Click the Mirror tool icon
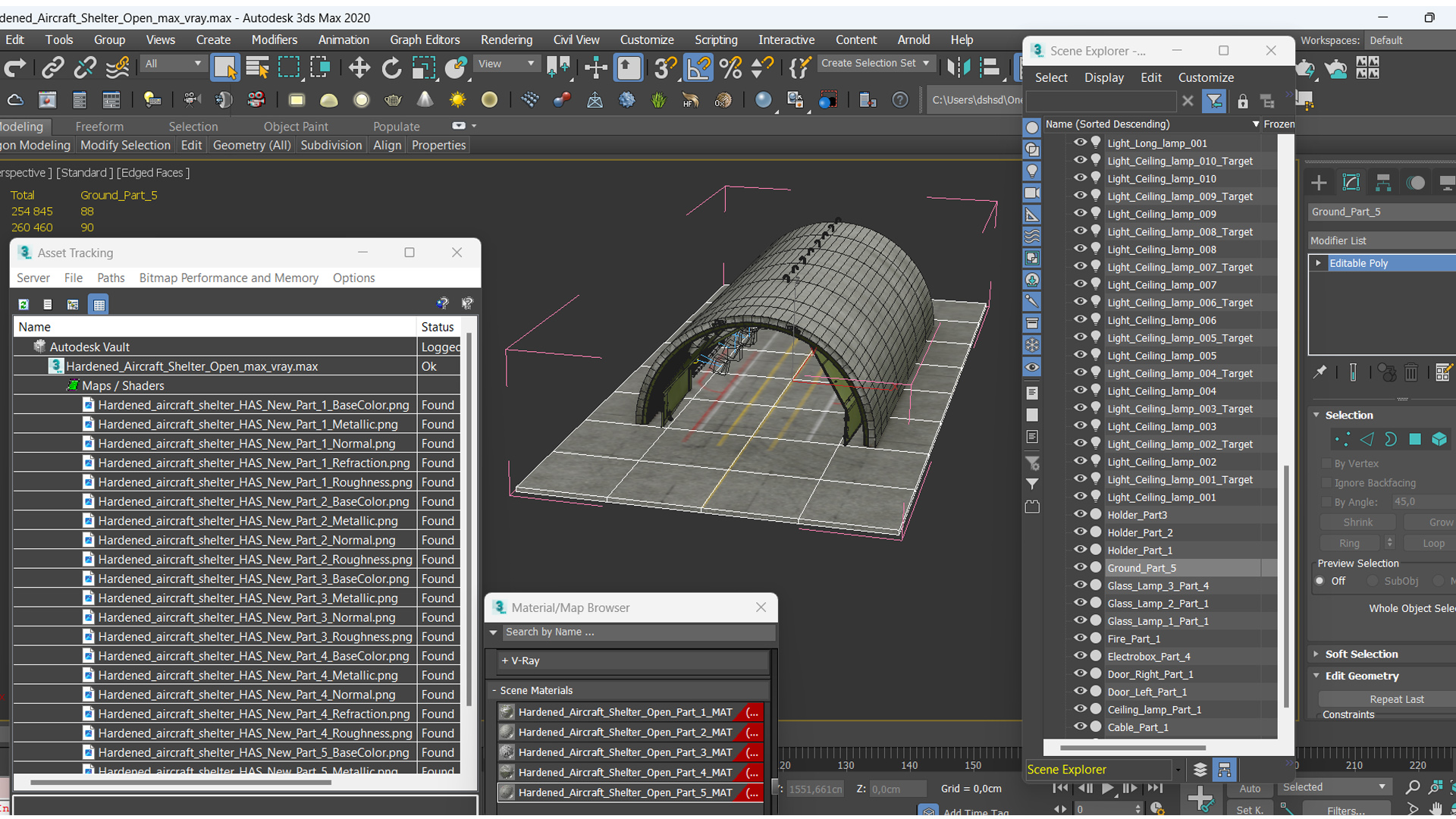The image size is (1456, 819). pos(959,68)
